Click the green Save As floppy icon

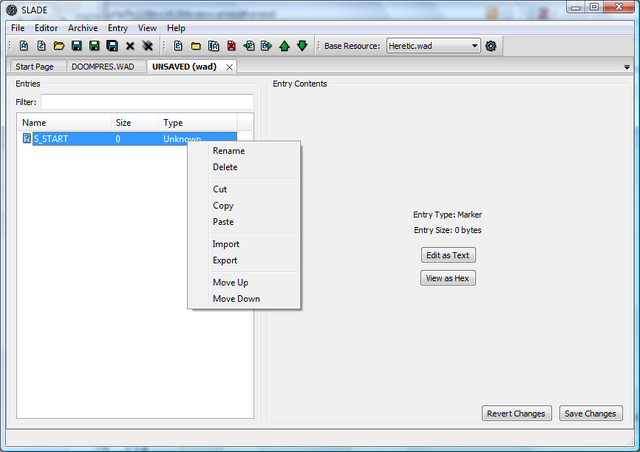[94, 46]
